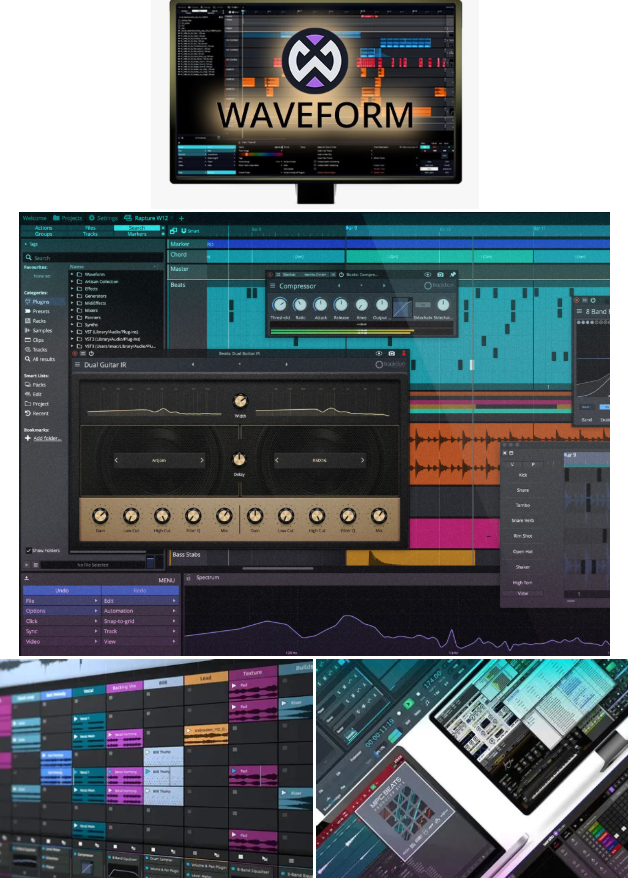This screenshot has width=628, height=878.
Task: Select the Racks category
Action: [35, 321]
